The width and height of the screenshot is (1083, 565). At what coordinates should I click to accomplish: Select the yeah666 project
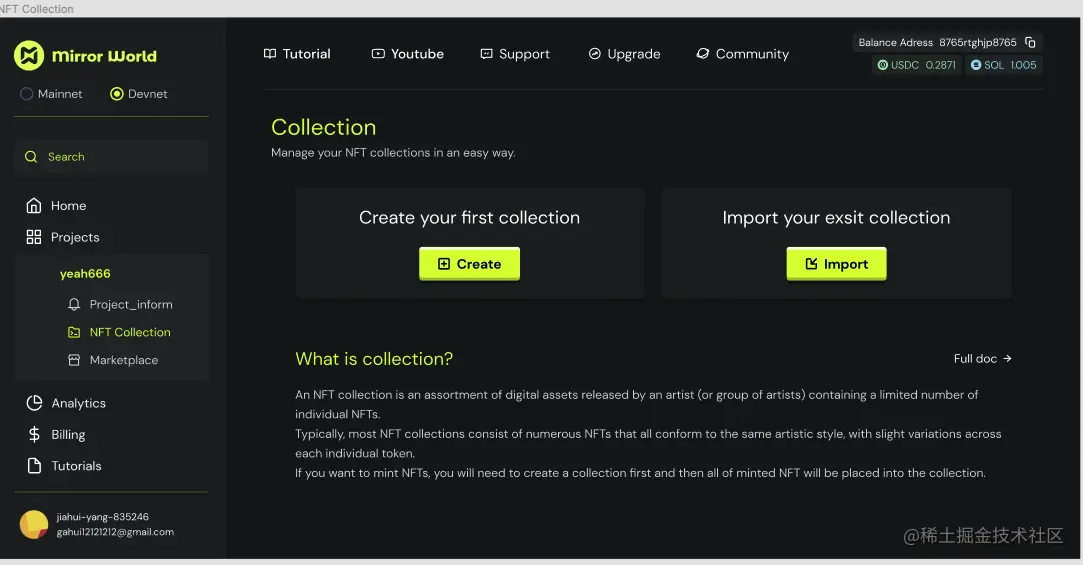pos(85,274)
